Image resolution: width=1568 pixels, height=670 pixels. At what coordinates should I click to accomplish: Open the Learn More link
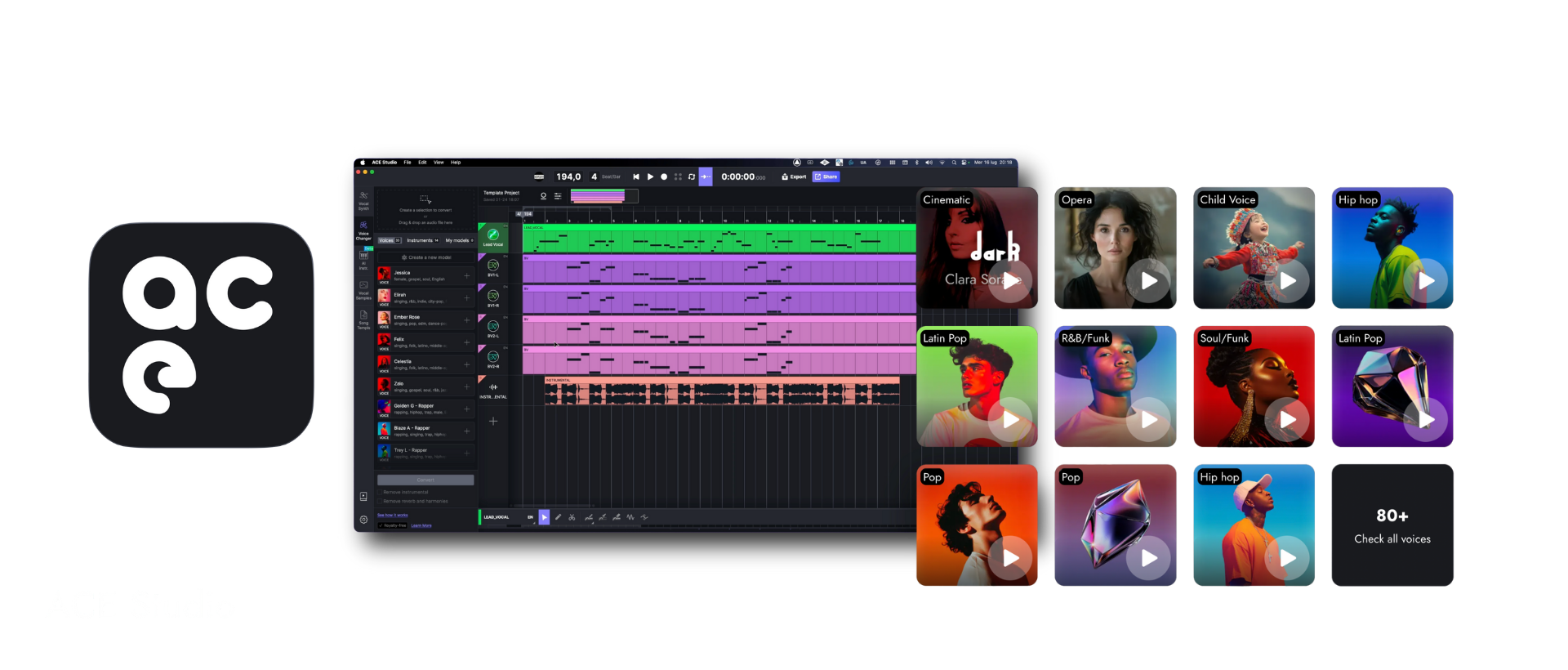pos(421,525)
